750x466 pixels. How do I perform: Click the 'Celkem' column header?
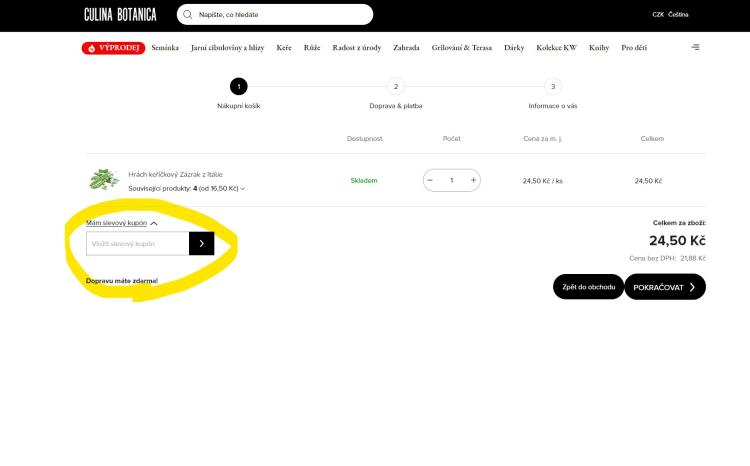(x=652, y=139)
